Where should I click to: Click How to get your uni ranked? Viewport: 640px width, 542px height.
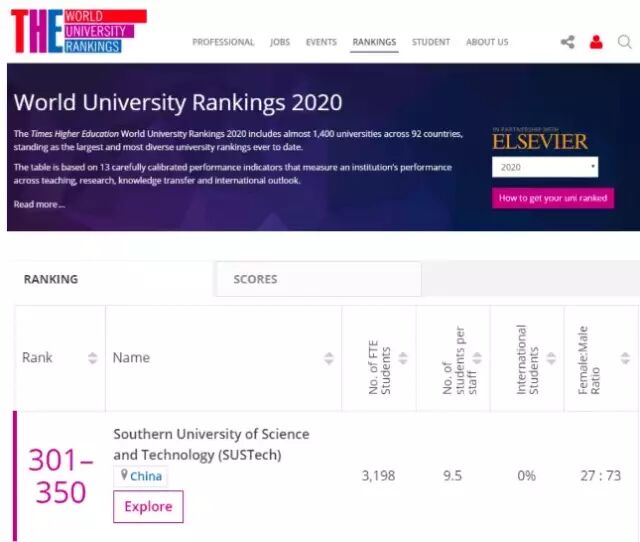click(x=553, y=198)
